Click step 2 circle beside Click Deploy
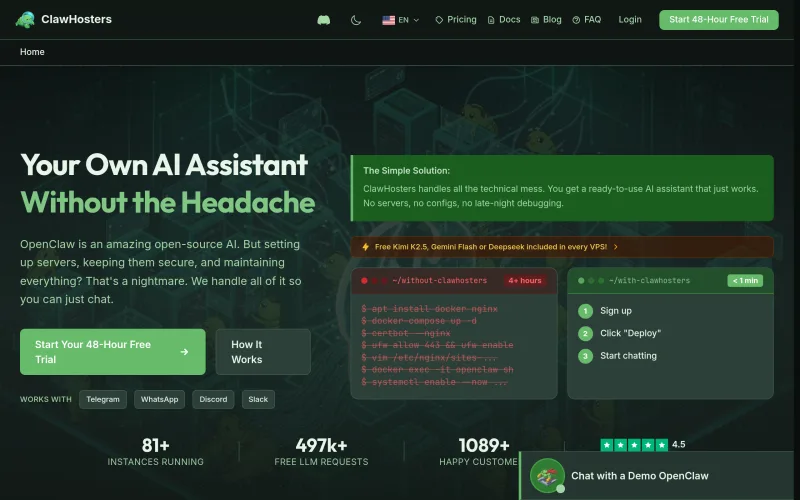 click(585, 334)
